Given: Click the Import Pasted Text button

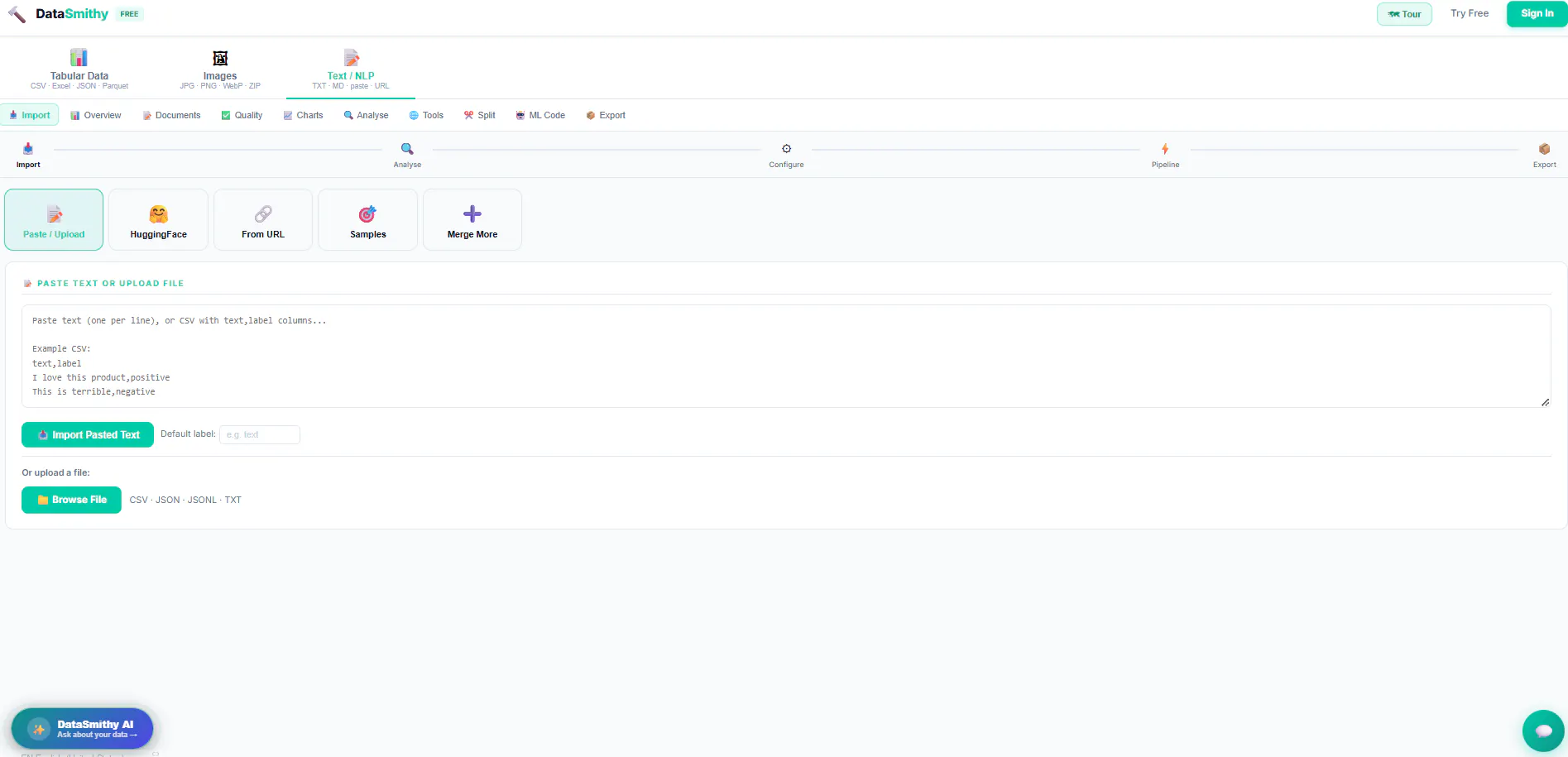Looking at the screenshot, I should pyautogui.click(x=88, y=435).
